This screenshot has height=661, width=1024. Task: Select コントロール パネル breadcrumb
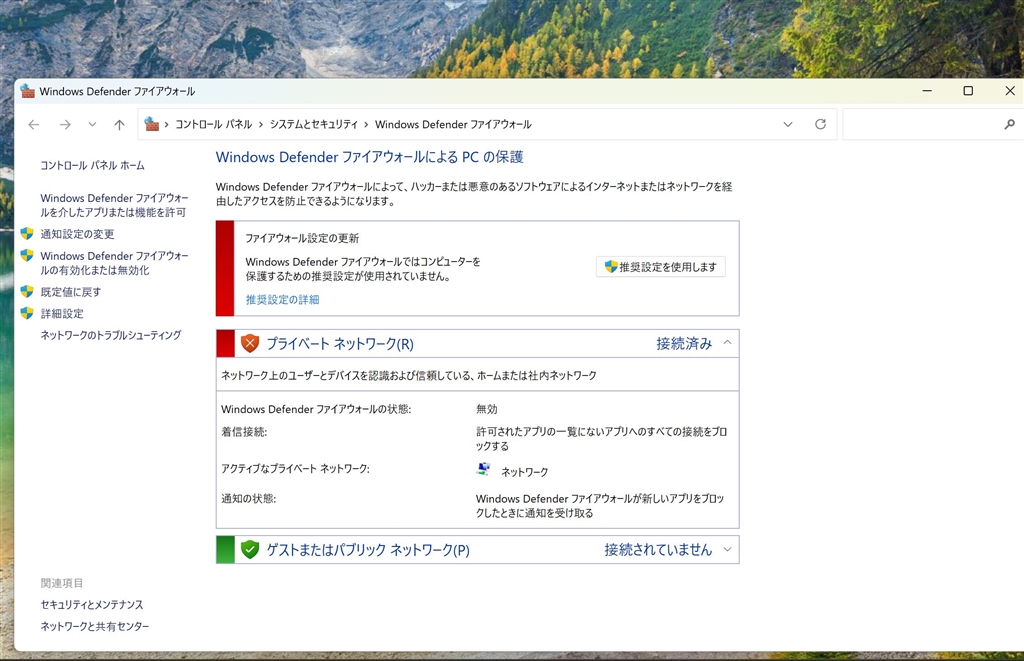tap(213, 124)
